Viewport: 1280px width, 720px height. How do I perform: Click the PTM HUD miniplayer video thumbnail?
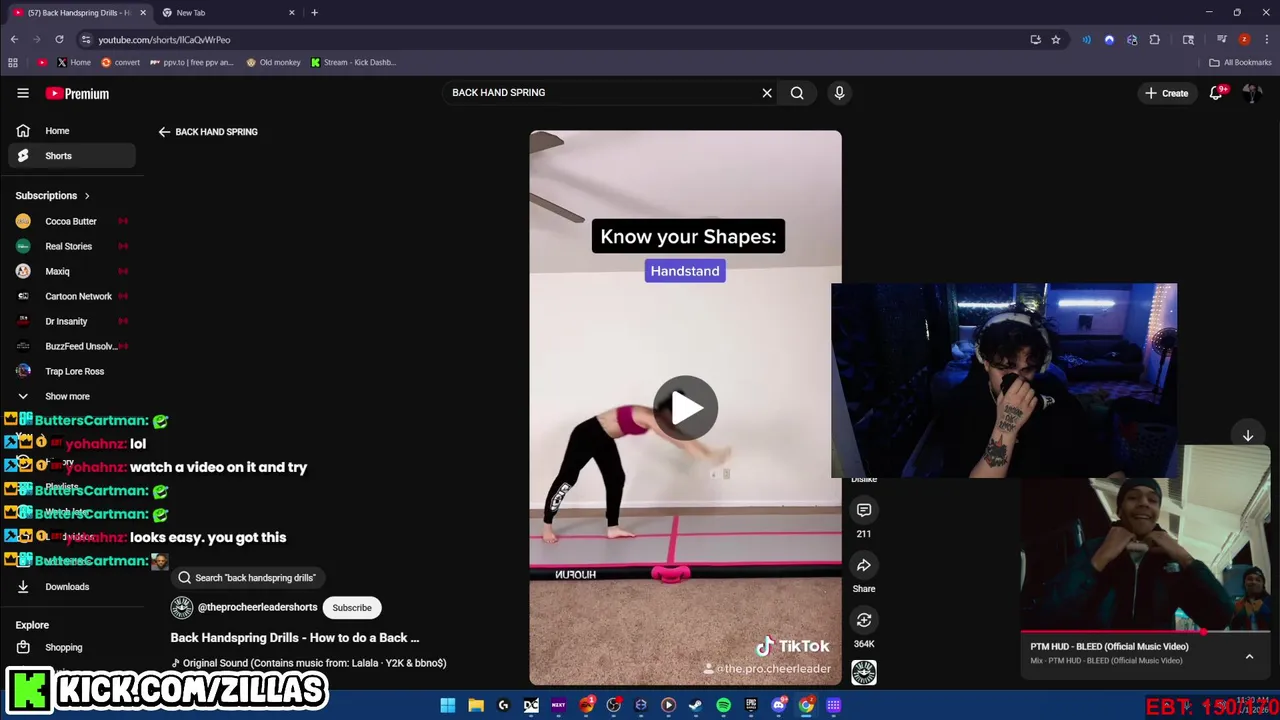[x=1145, y=538]
